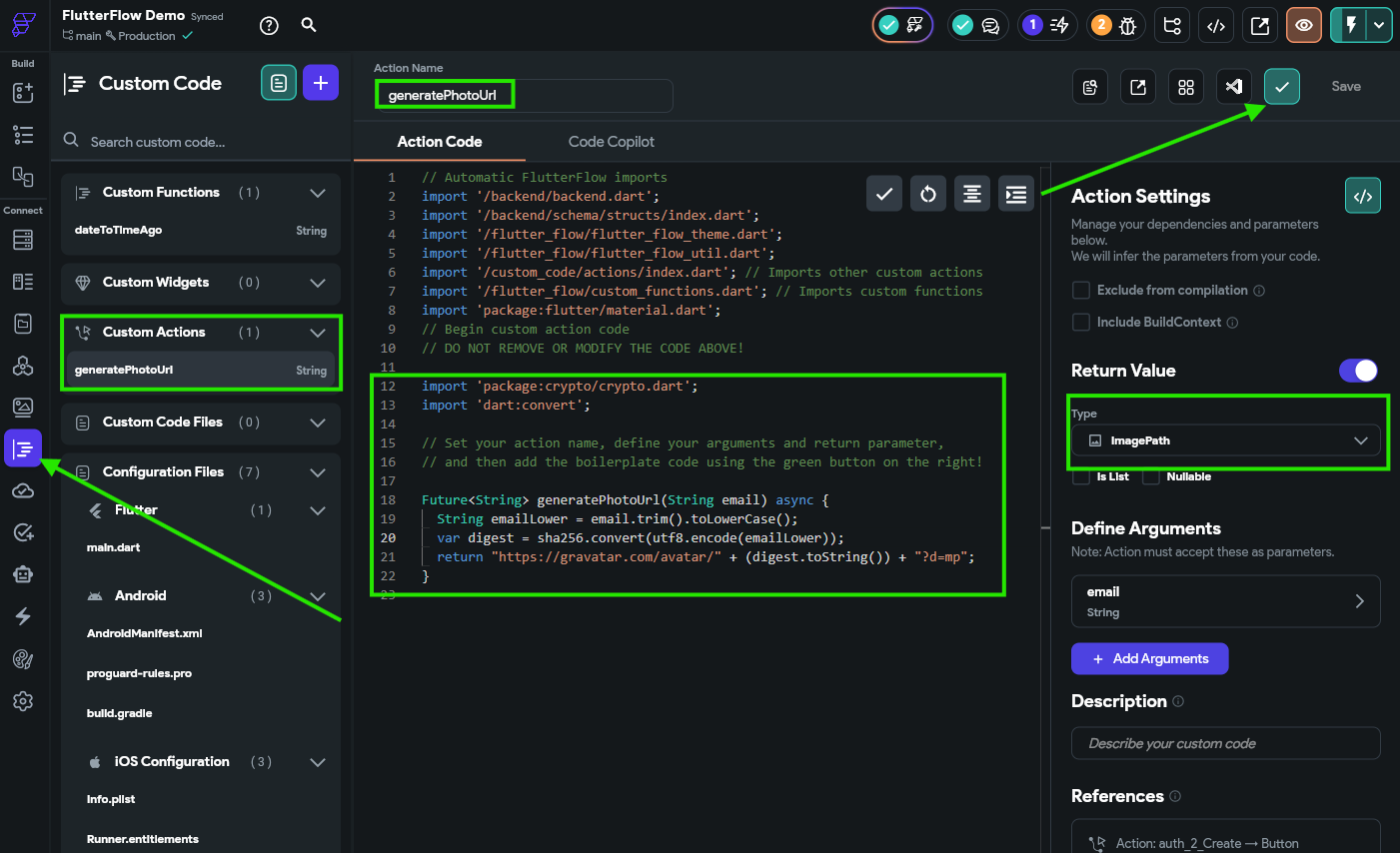Viewport: 1400px width, 853px height.
Task: Open the cloud functions sidebar icon
Action: [x=23, y=490]
